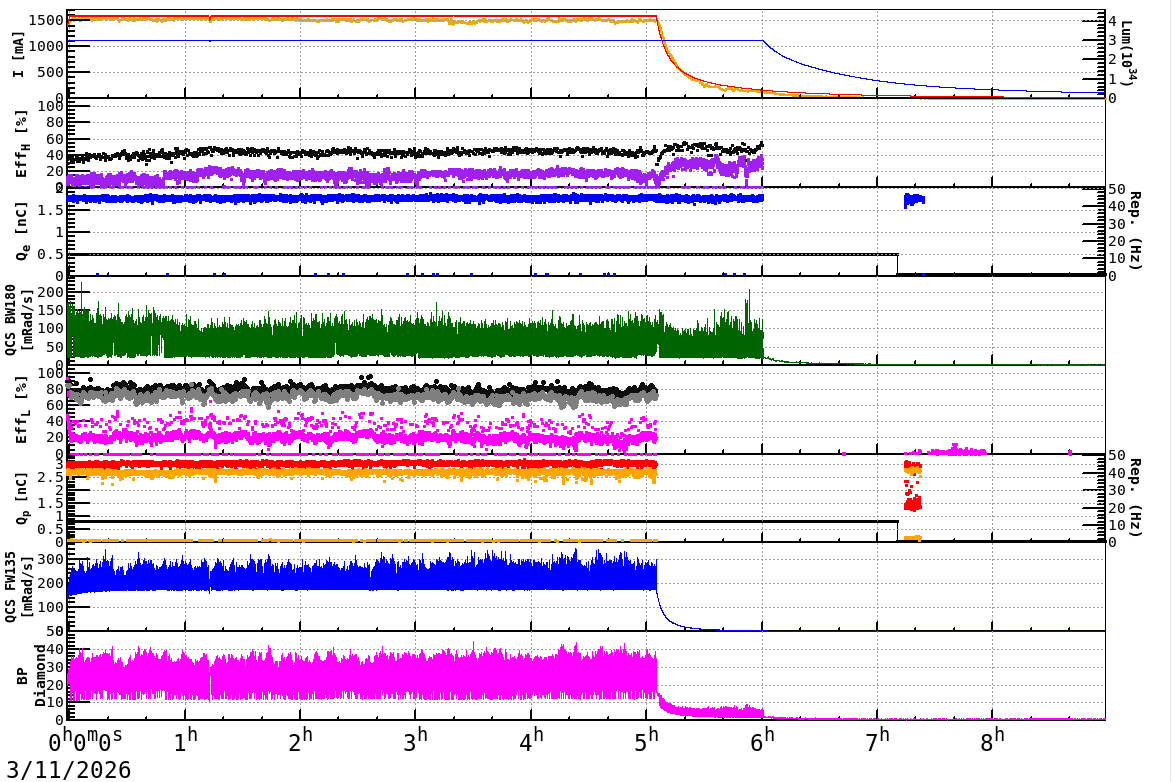Screen dimensions: 1172x782
Task: Select the 1500 tick on the current axis
Action: click(46, 20)
